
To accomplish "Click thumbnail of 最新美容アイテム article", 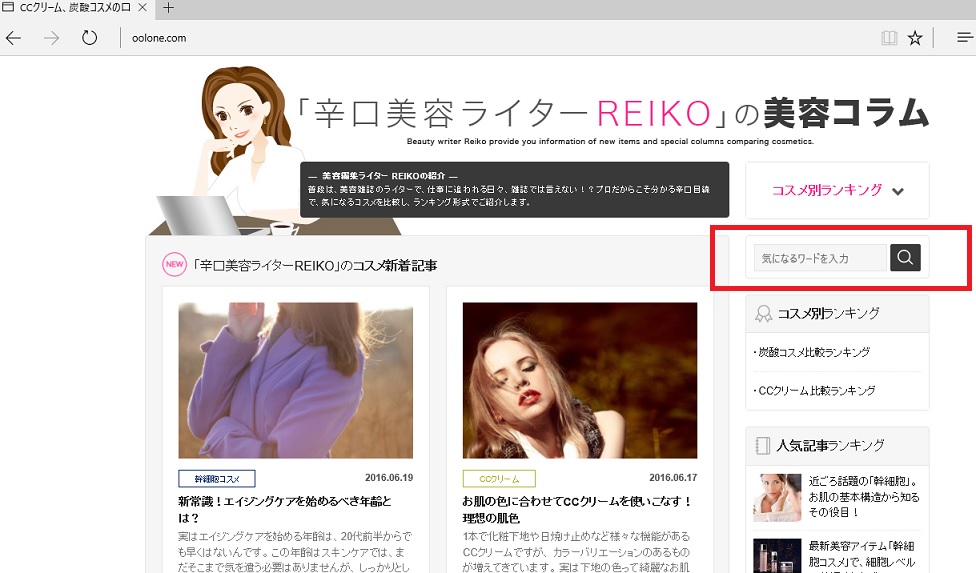I will [777, 556].
